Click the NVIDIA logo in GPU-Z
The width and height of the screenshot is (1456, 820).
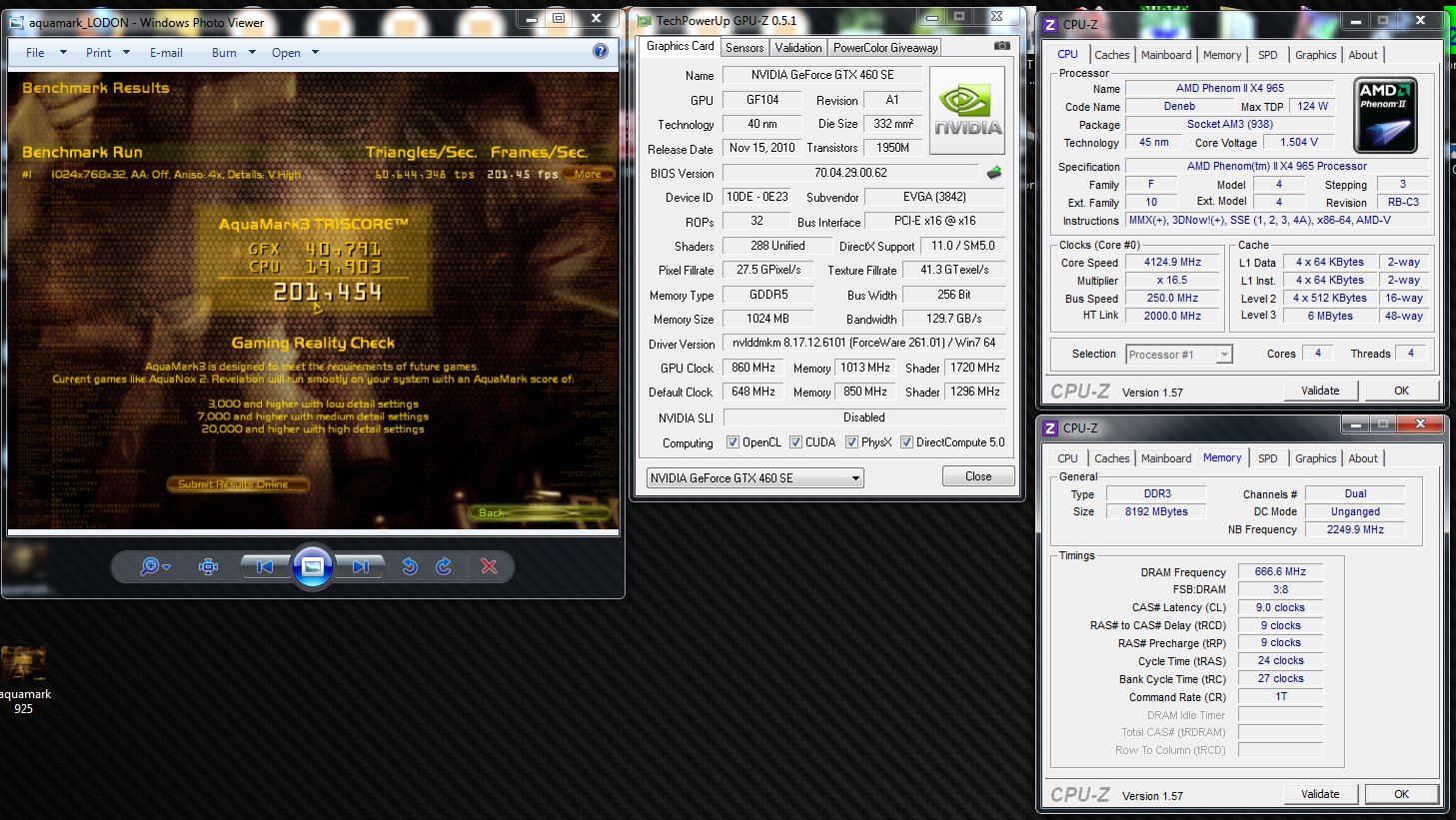click(967, 111)
